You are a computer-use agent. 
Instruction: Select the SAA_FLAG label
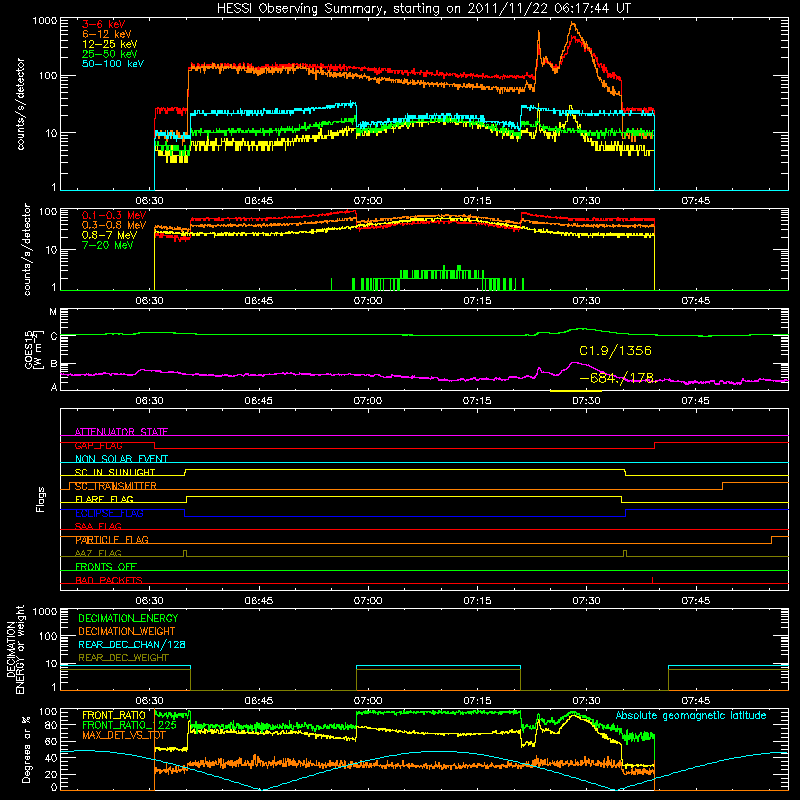pos(98,527)
